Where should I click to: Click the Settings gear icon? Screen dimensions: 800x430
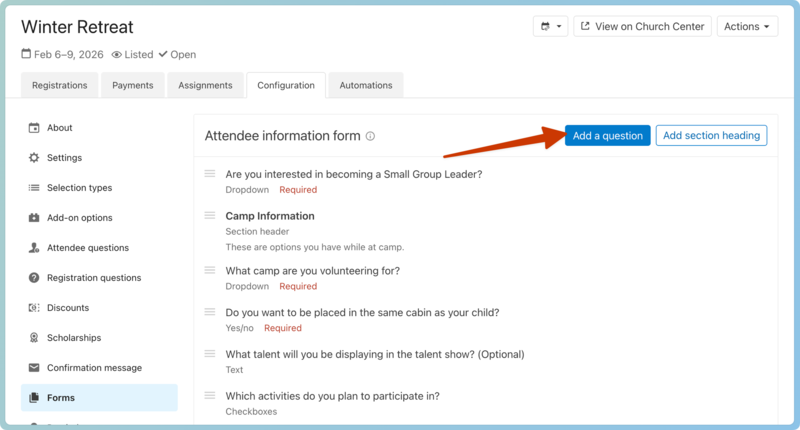[x=34, y=158]
